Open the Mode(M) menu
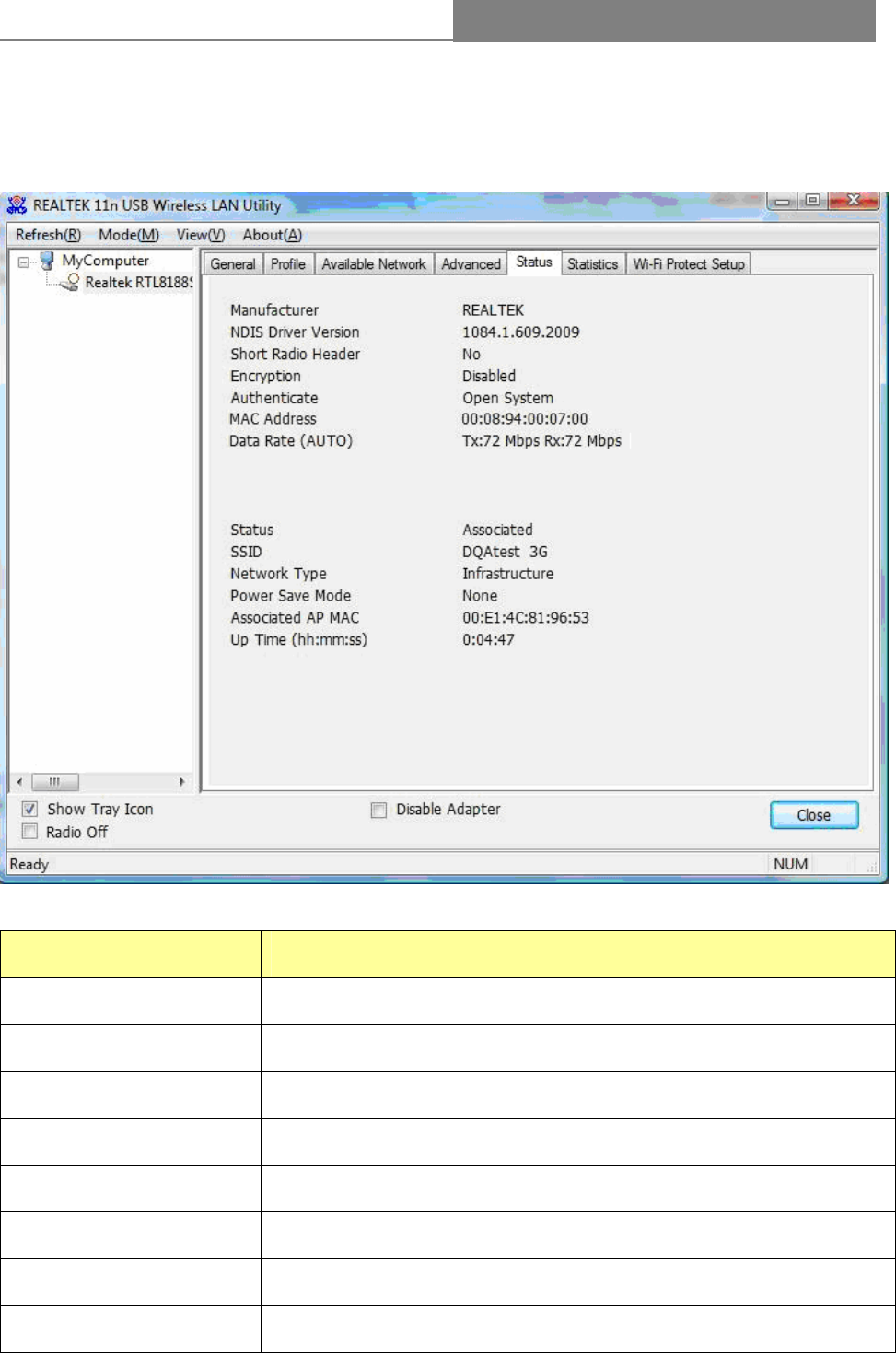The image size is (896, 1353). (129, 235)
